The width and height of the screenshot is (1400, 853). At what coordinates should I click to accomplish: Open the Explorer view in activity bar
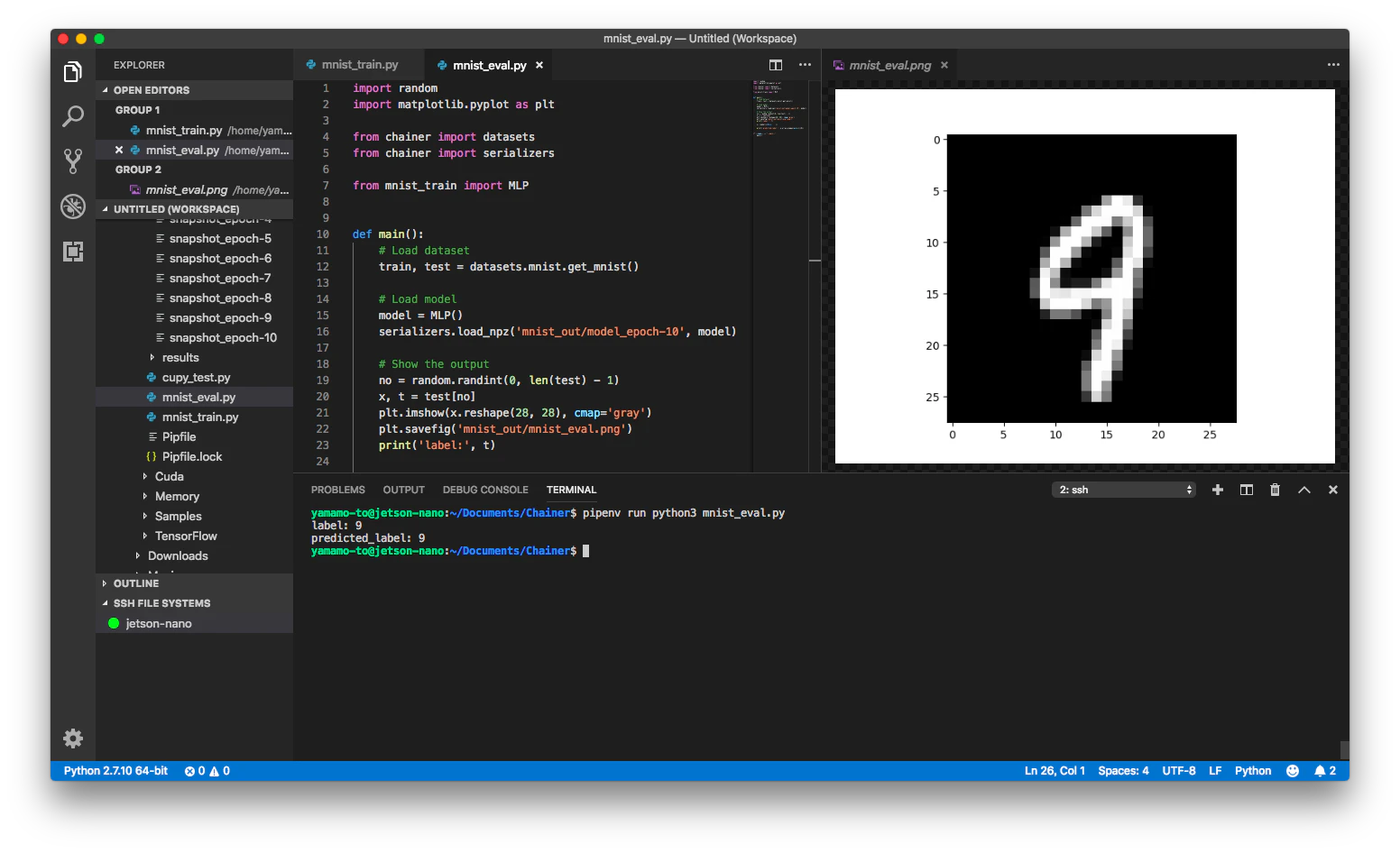[73, 72]
